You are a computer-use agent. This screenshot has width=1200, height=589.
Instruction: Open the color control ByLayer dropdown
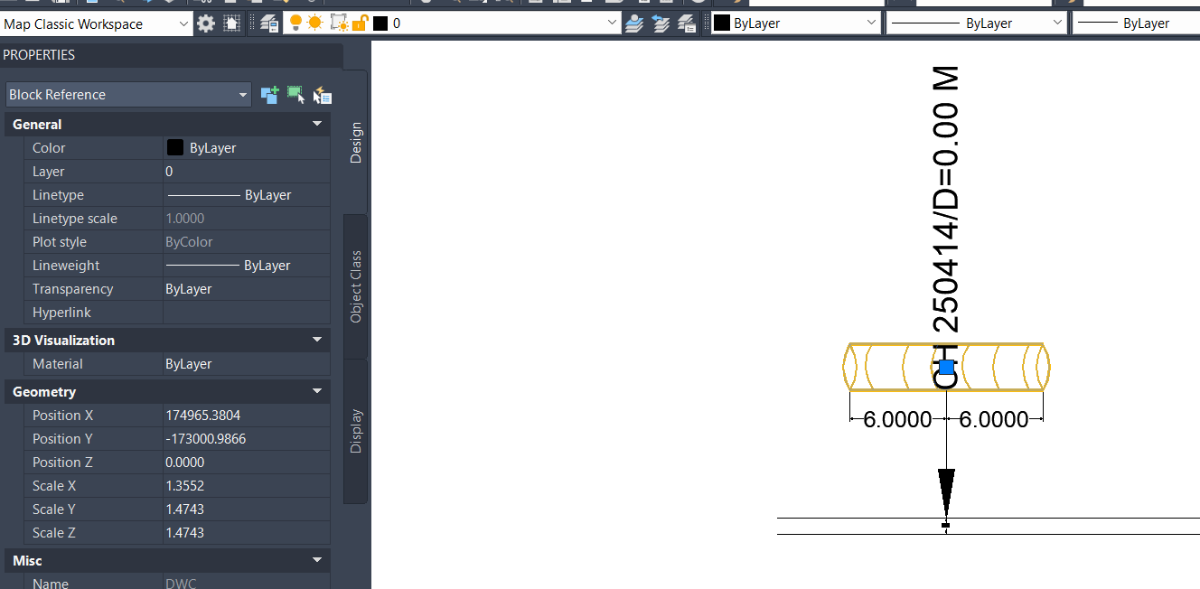click(x=795, y=23)
